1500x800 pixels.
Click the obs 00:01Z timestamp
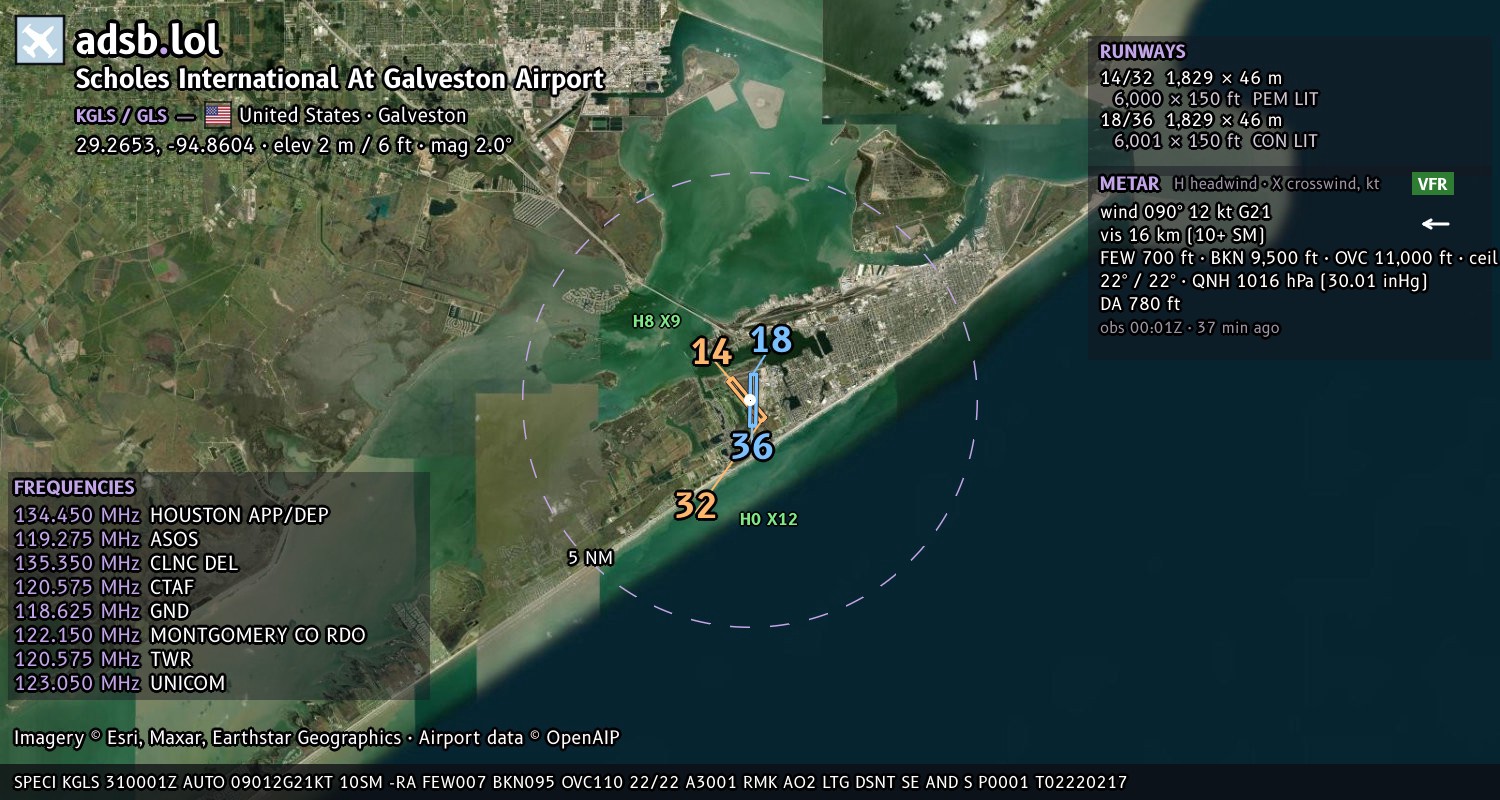pyautogui.click(x=1189, y=328)
